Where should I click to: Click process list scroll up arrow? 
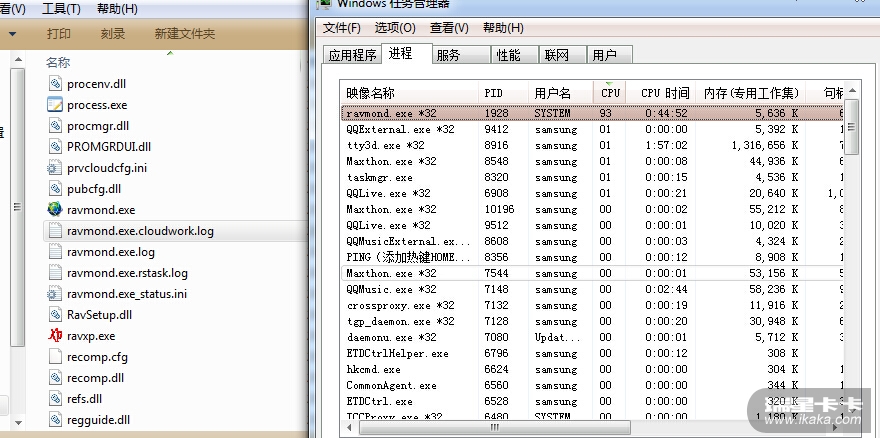click(852, 90)
